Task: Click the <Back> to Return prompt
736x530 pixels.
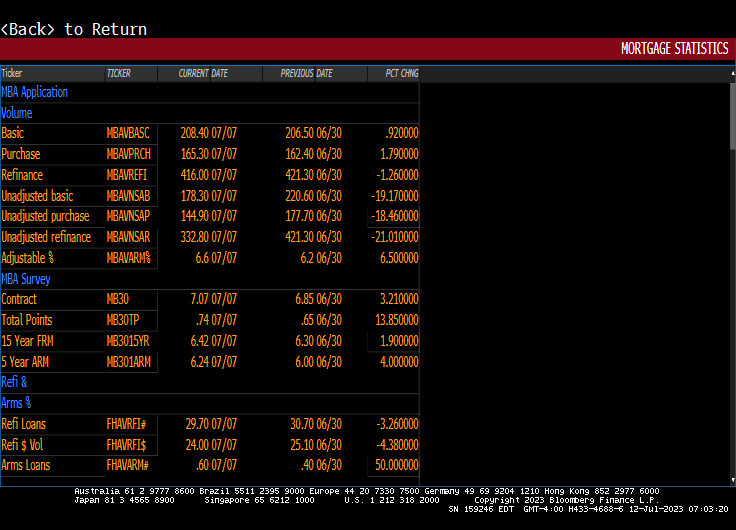Action: [74, 29]
